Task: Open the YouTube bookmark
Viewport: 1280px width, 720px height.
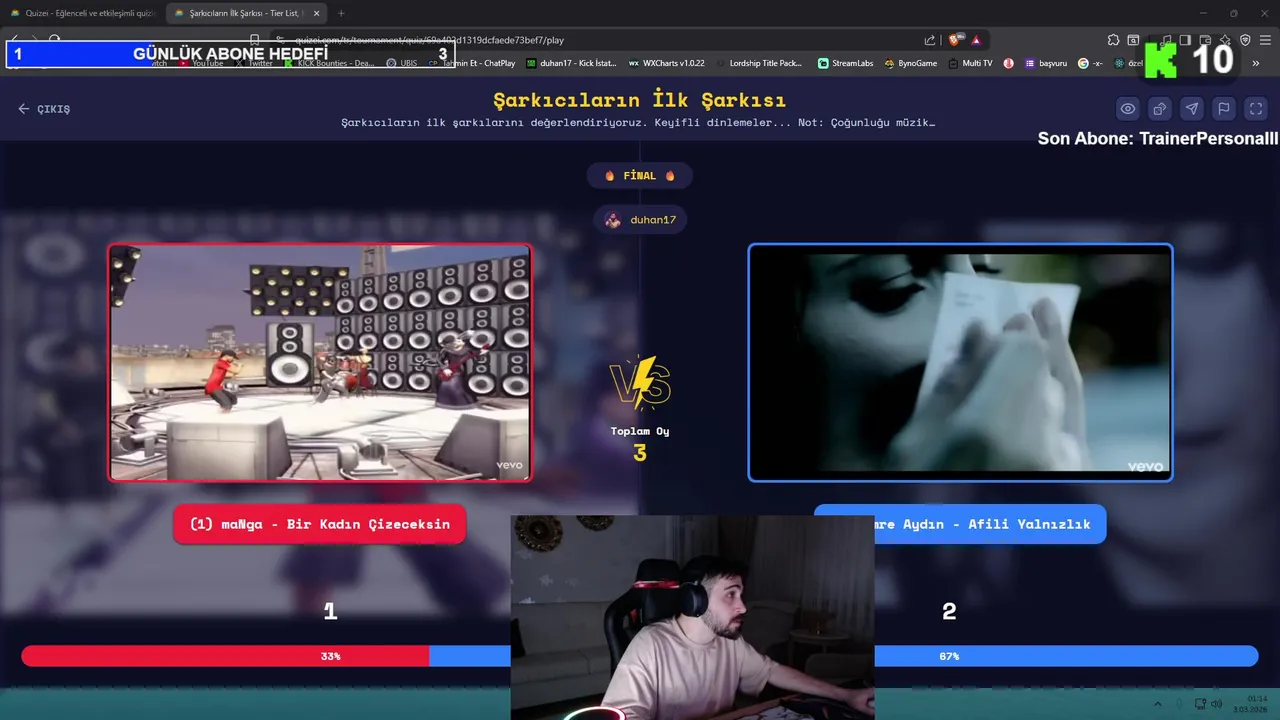Action: [x=201, y=63]
